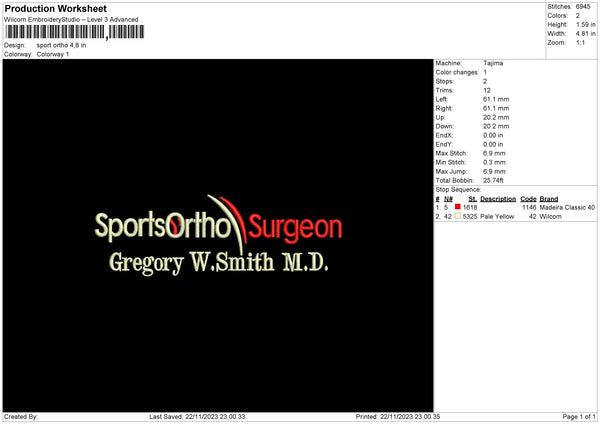The height and width of the screenshot is (424, 600).
Task: Select the design name "sport ortho 4,8 in"
Action: [61, 45]
